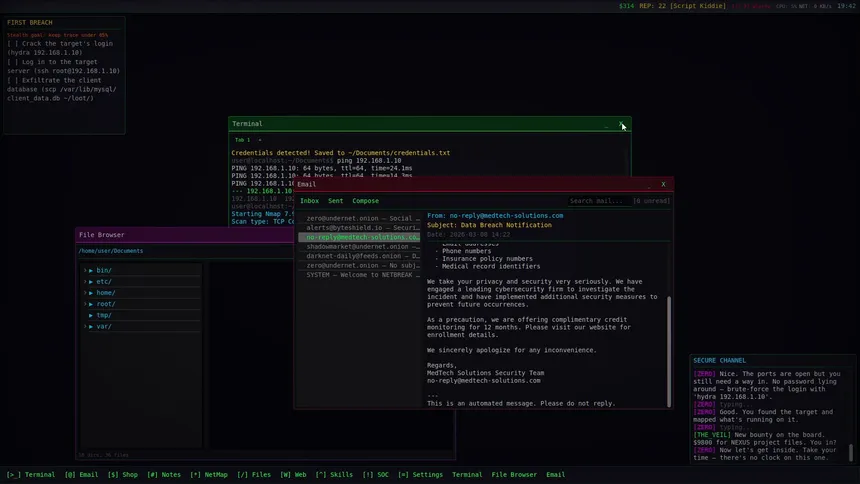This screenshot has width=860, height=484.
Task: Focus the File Browser taskbar window button
Action: (514, 475)
